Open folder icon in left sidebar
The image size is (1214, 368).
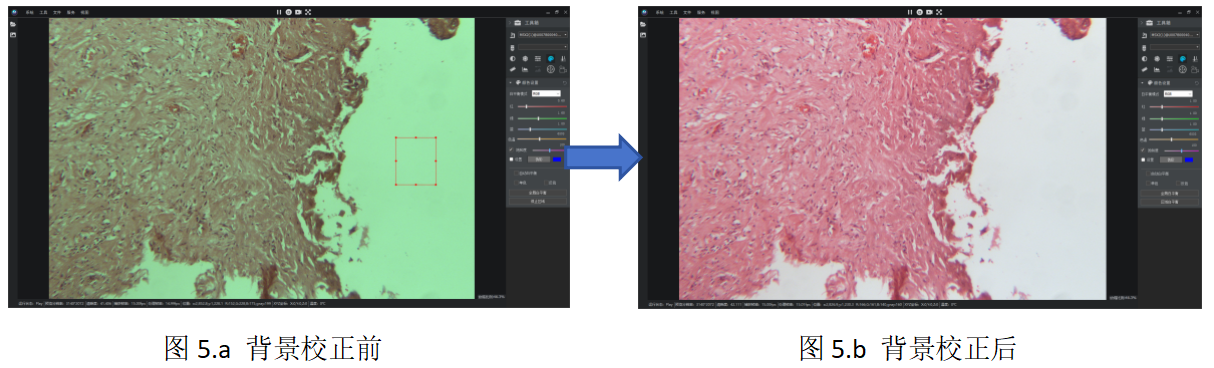[x=14, y=24]
